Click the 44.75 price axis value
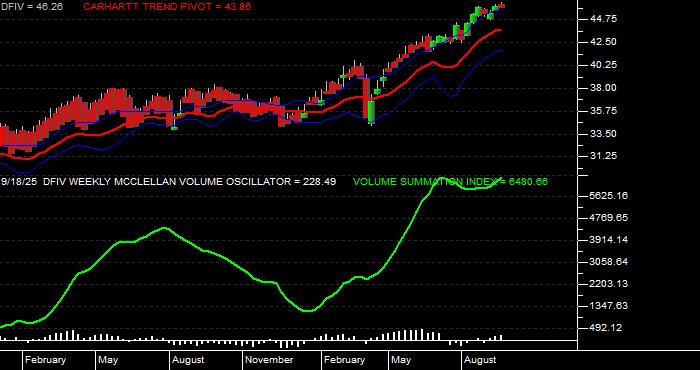This screenshot has height=370, width=700. pos(603,19)
